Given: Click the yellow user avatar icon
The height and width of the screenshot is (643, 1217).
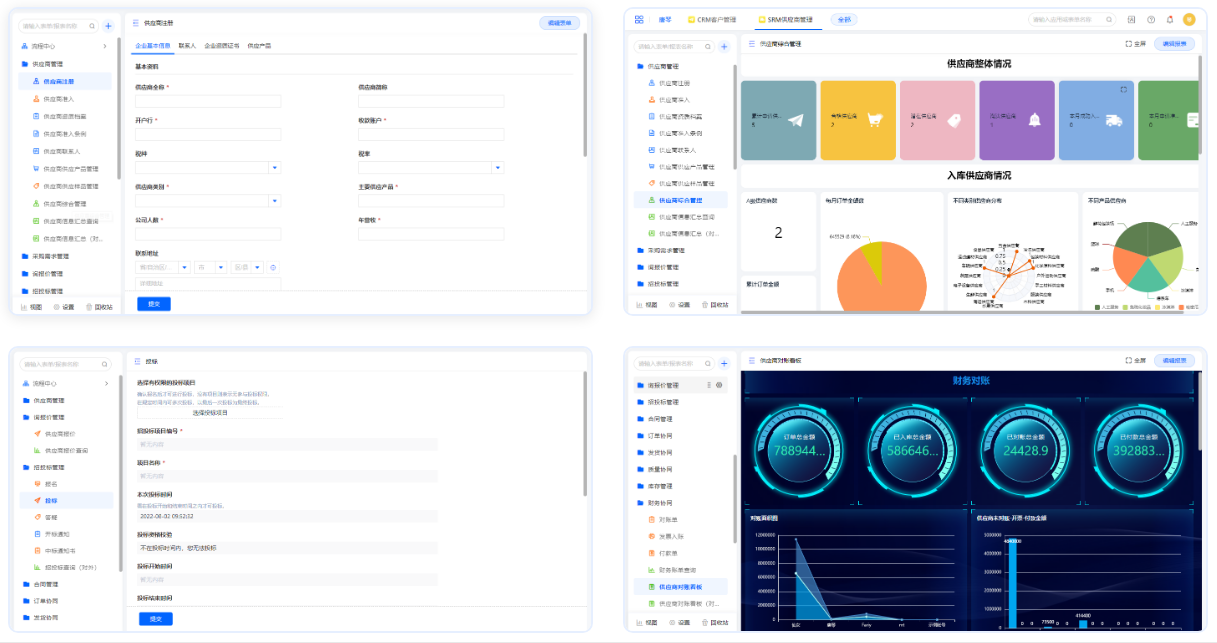Looking at the screenshot, I should pyautogui.click(x=1189, y=19).
